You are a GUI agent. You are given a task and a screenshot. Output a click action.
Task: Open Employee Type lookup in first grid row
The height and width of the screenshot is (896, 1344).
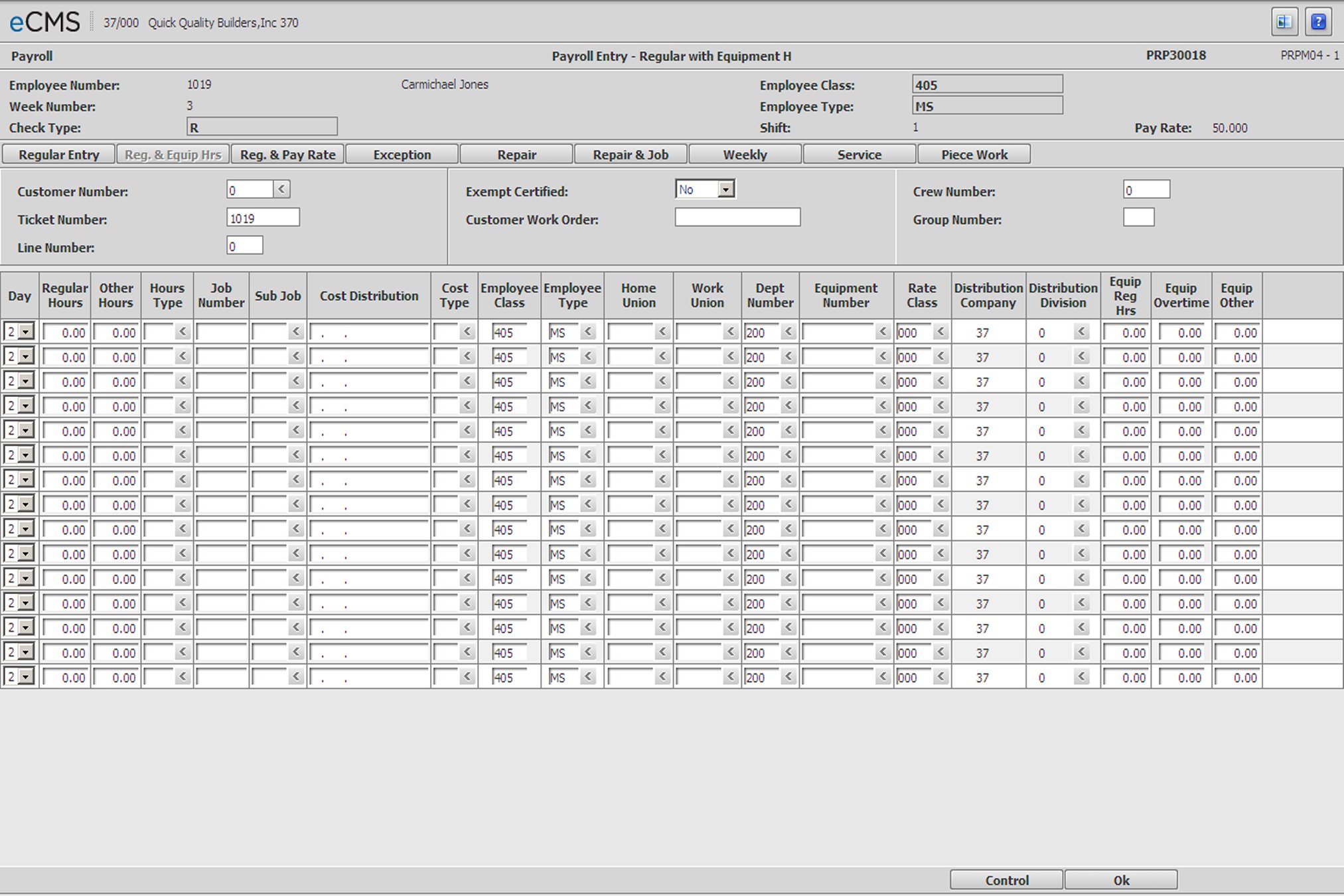(588, 332)
